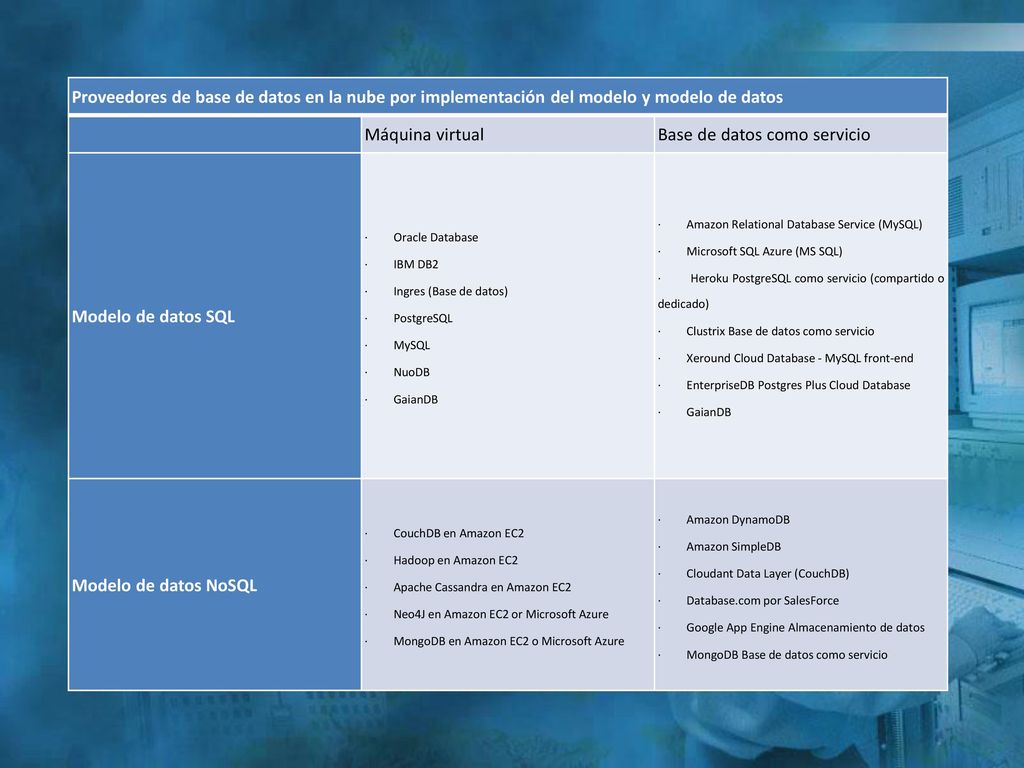Screen dimensions: 1024x768
Task: Select the standalone "MySQL" entry under Máquina virtual
Action: [x=411, y=345]
